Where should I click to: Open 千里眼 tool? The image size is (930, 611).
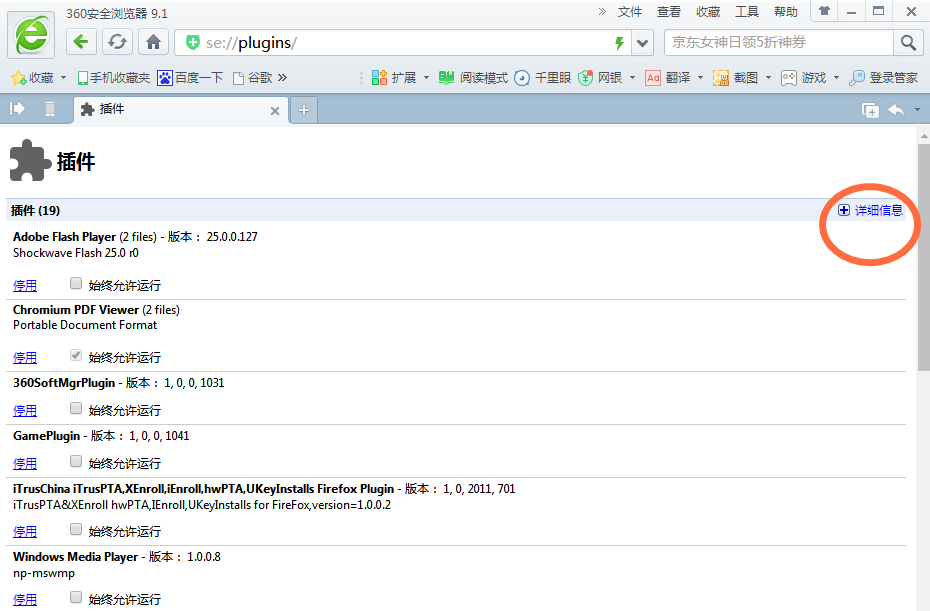[542, 78]
